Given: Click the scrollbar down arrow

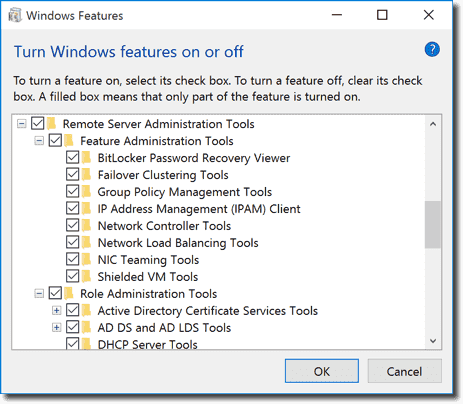Looking at the screenshot, I should coord(433,341).
